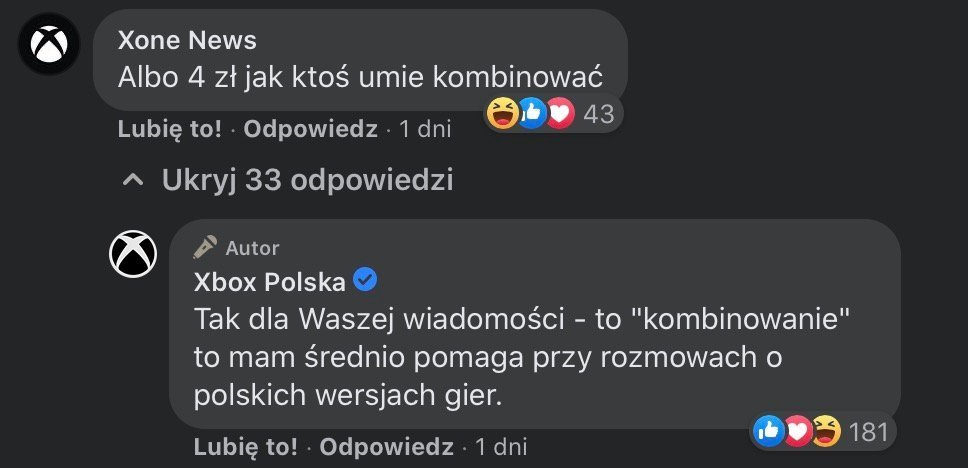Like the Xone News comment with "Lubię to!"
Image resolution: width=968 pixels, height=468 pixels.
pyautogui.click(x=169, y=129)
